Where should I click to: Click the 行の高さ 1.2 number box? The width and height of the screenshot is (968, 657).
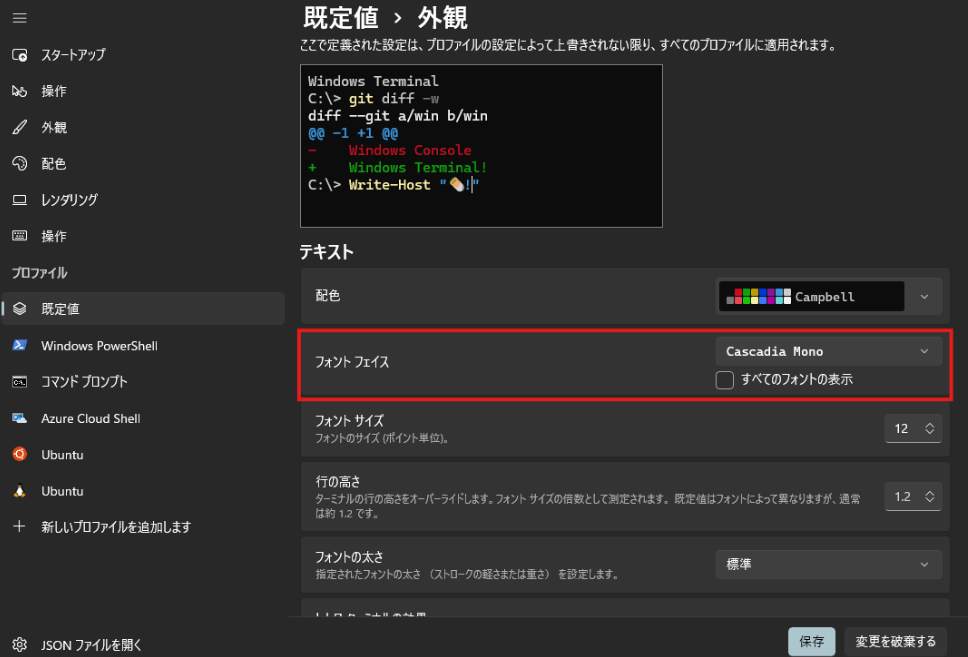point(913,496)
